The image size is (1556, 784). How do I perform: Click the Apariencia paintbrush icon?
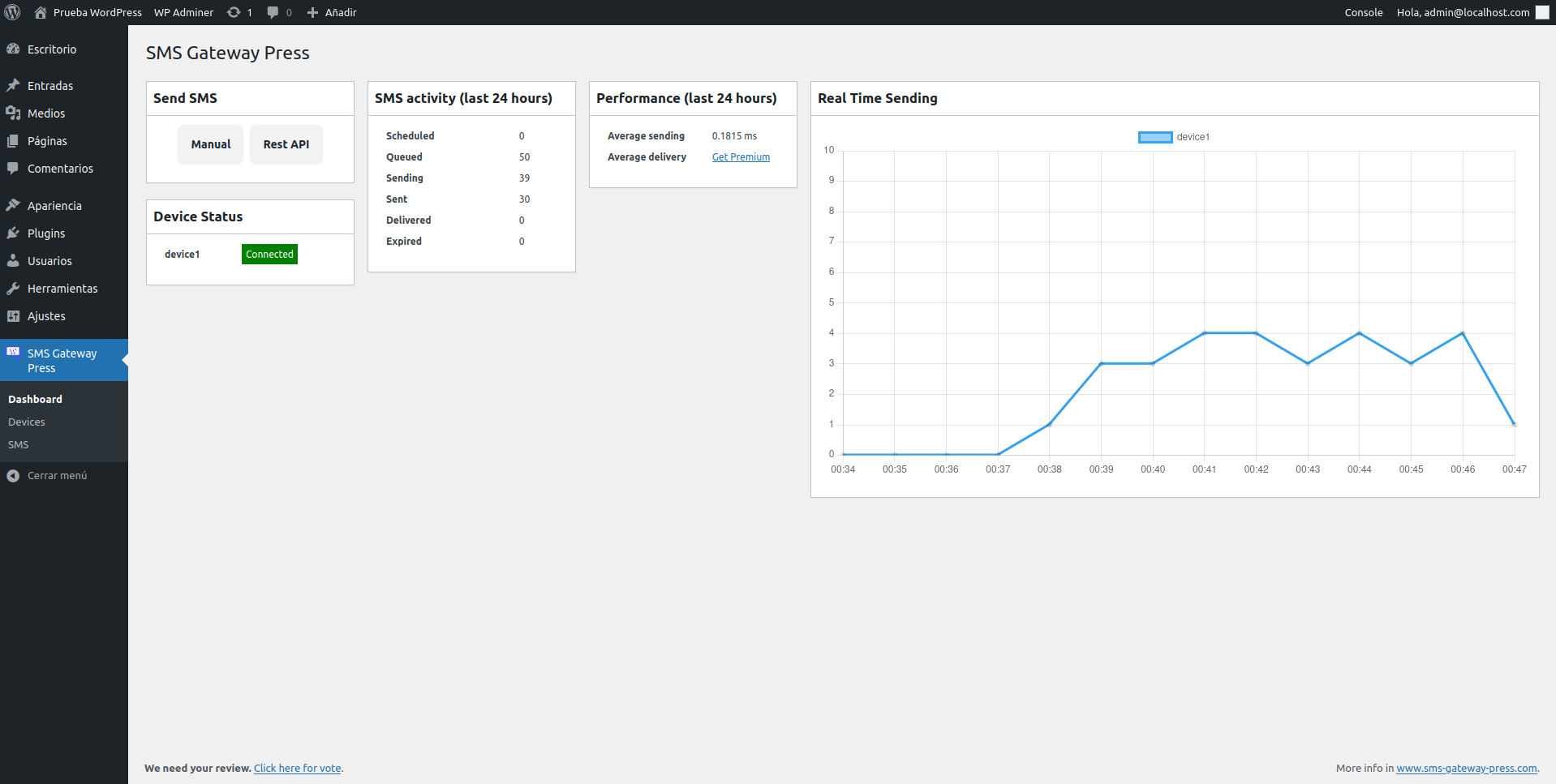(13, 205)
